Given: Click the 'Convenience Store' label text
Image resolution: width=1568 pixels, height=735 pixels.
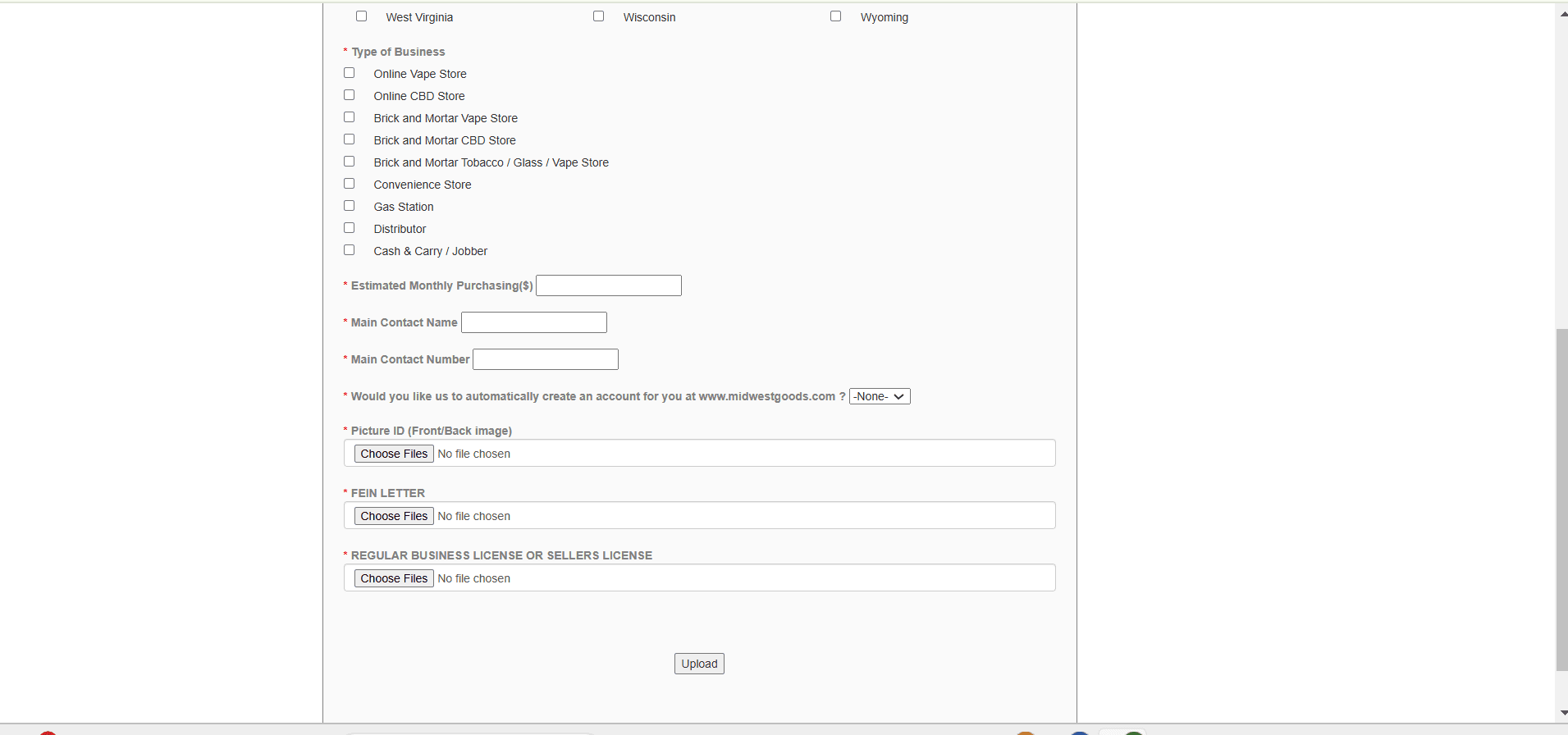Looking at the screenshot, I should point(423,185).
